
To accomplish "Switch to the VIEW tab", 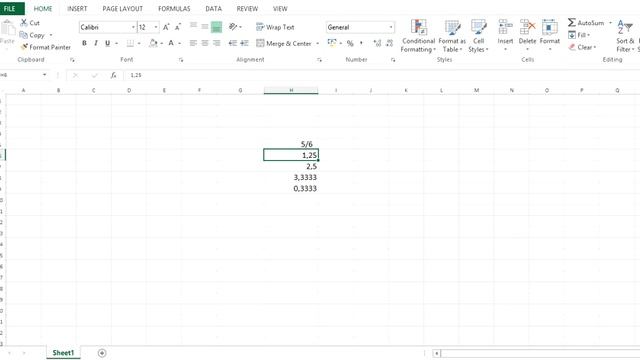I will pos(280,9).
